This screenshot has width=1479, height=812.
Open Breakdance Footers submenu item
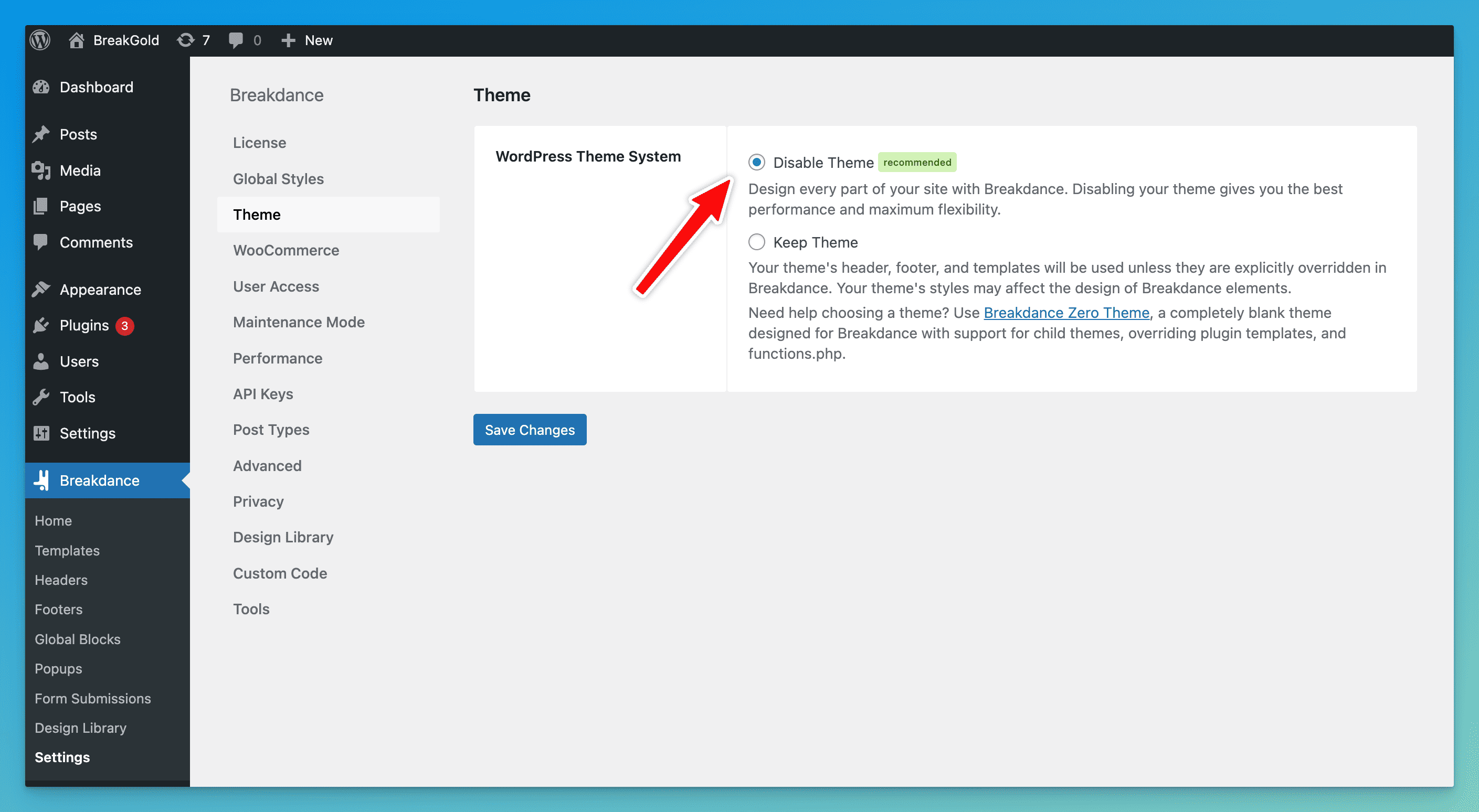[59, 610]
